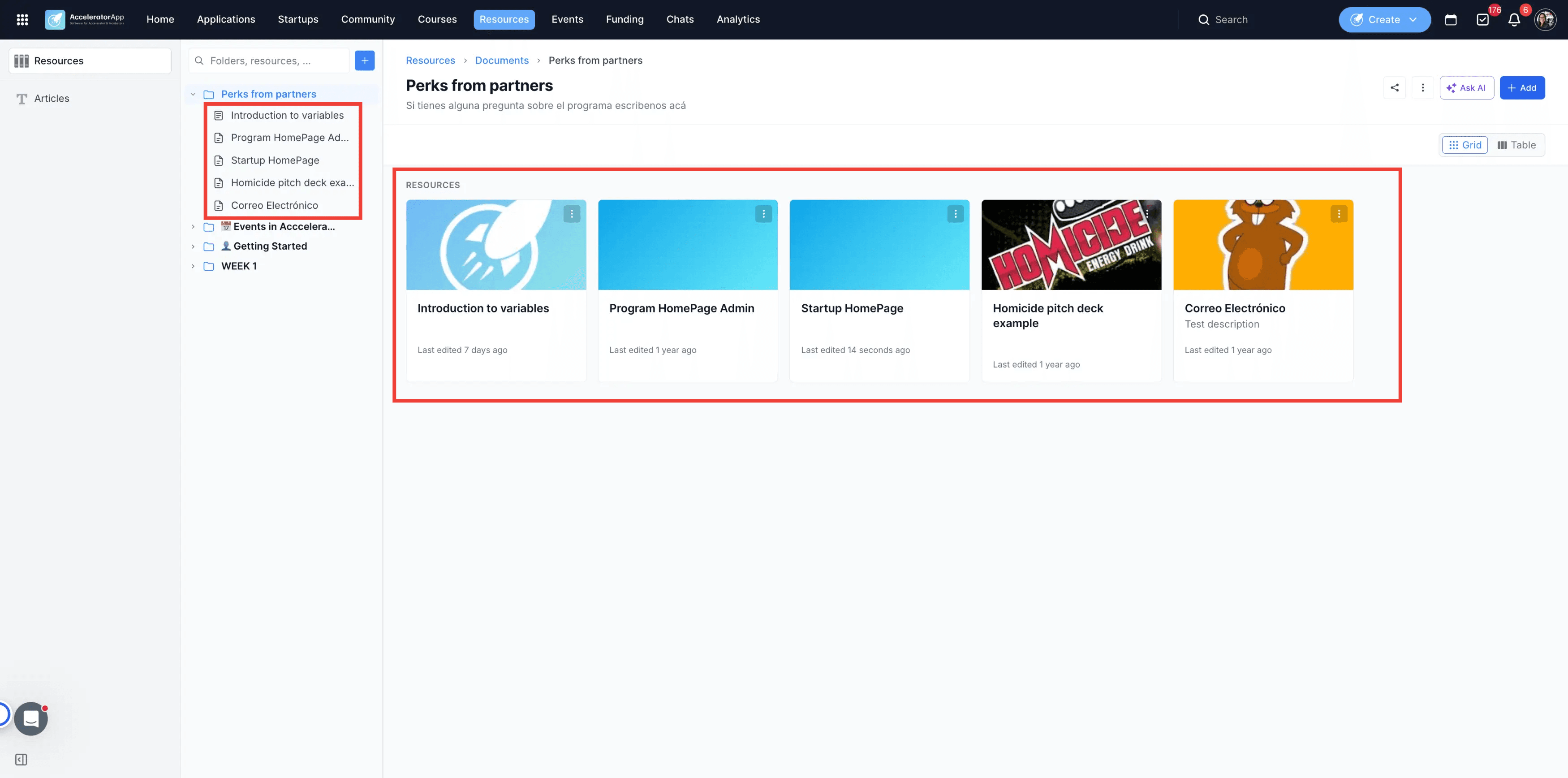
Task: Open the notifications bell
Action: click(x=1514, y=19)
